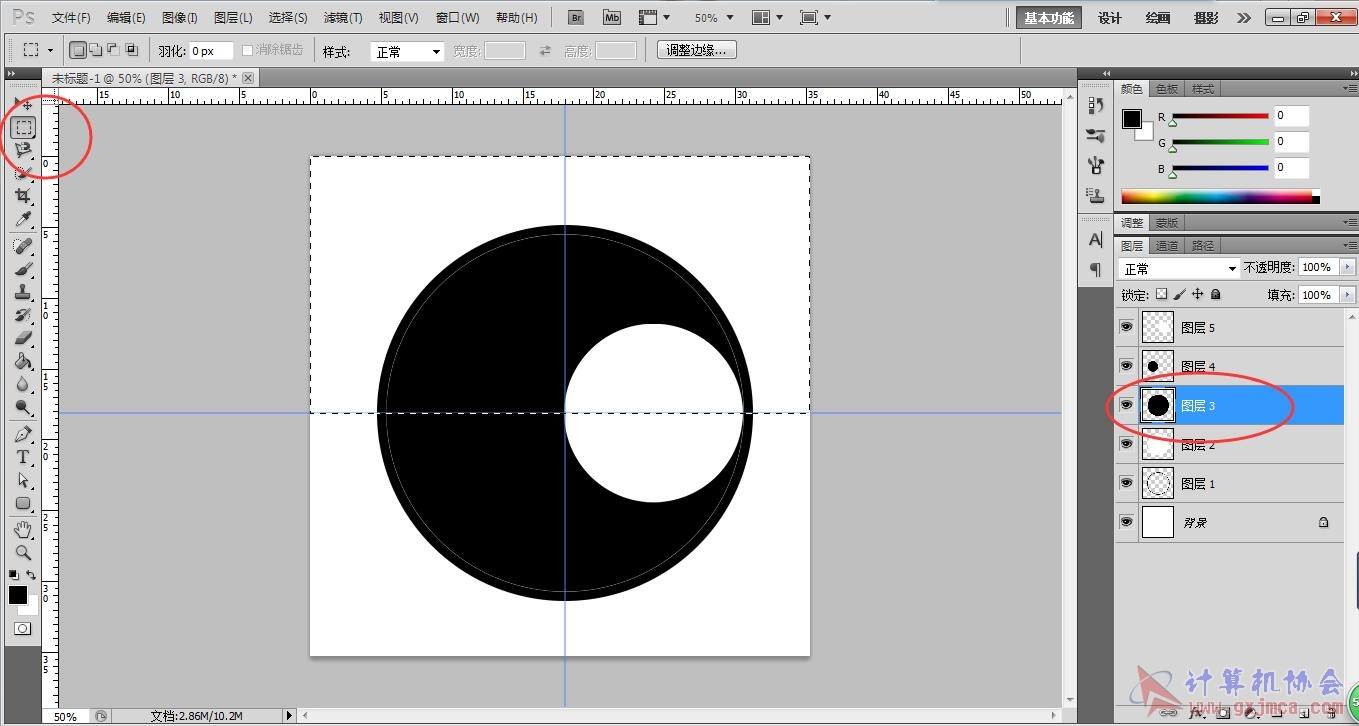Image resolution: width=1359 pixels, height=726 pixels.
Task: Select the Path Selection tool
Action: 23,480
